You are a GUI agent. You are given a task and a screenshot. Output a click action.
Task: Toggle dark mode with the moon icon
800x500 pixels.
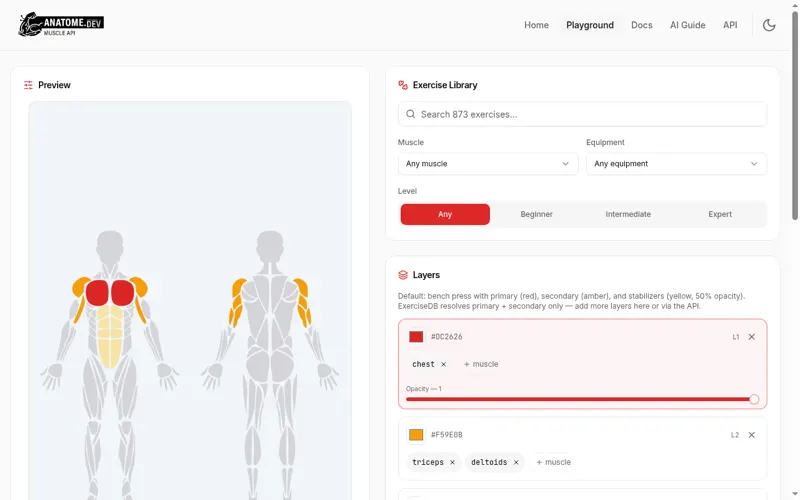tap(769, 25)
